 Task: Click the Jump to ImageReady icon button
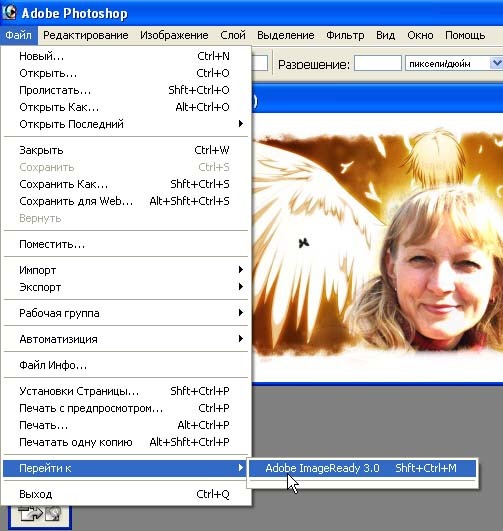40,516
